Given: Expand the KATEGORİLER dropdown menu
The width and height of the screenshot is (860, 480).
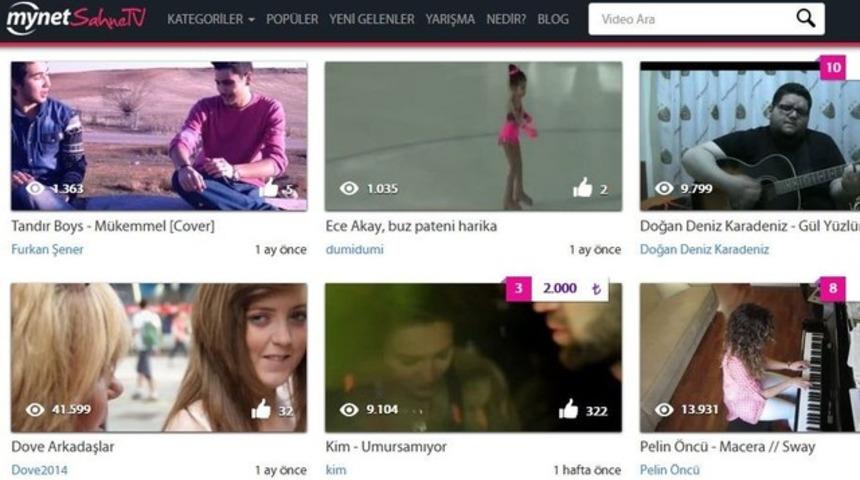Looking at the screenshot, I should 211,19.
